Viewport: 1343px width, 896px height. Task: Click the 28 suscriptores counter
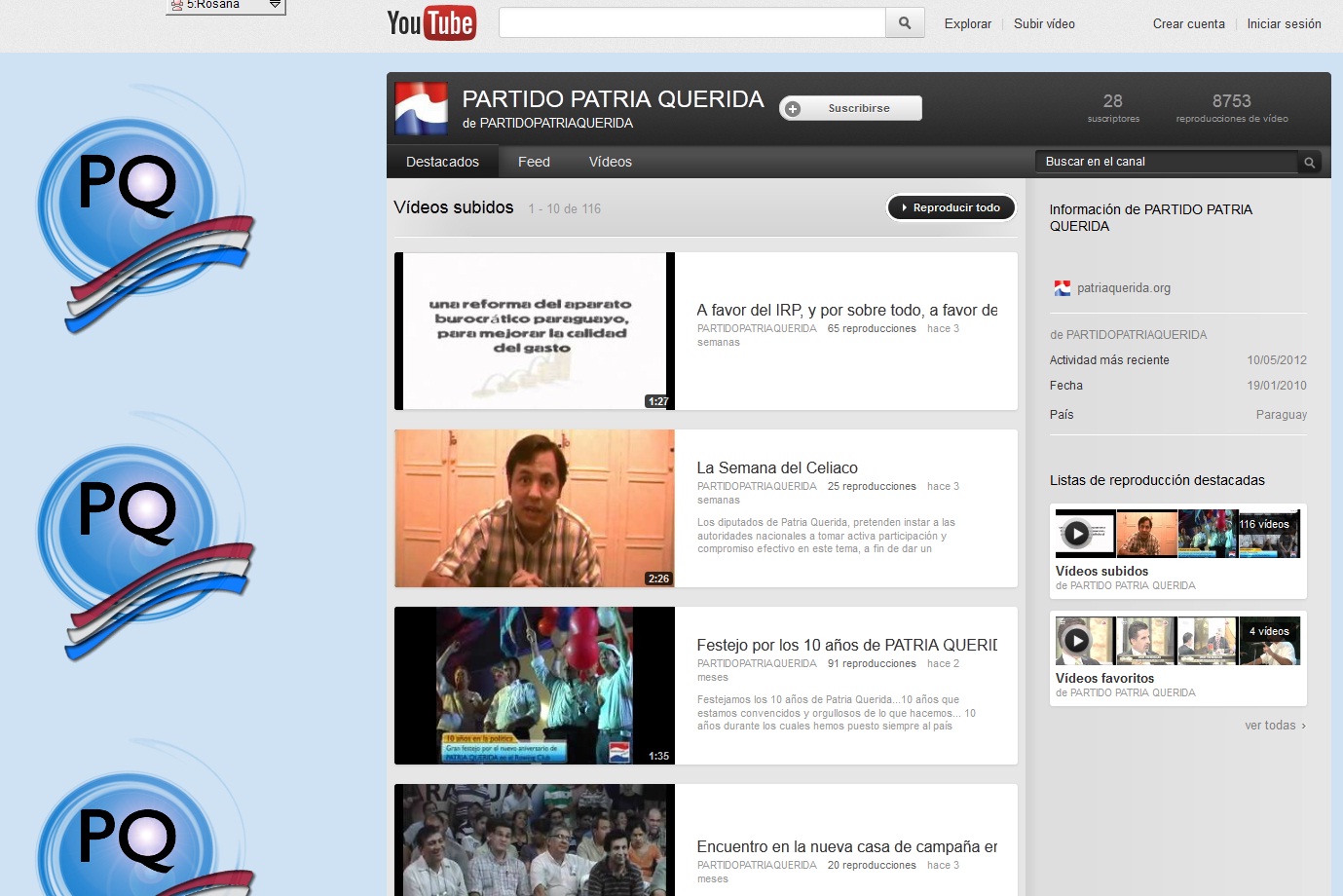[x=1113, y=107]
